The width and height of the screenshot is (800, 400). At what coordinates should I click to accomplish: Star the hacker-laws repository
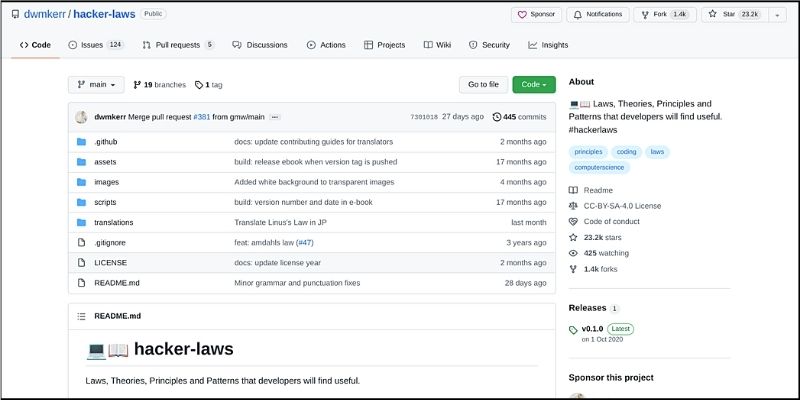tap(734, 14)
